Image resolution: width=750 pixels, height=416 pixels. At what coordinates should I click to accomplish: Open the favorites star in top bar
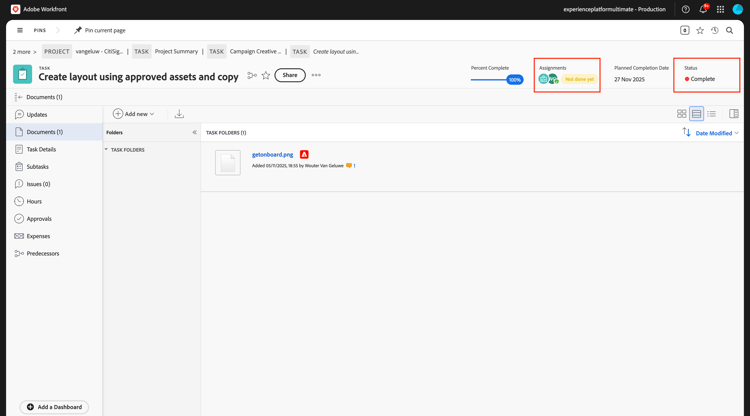pyautogui.click(x=700, y=31)
